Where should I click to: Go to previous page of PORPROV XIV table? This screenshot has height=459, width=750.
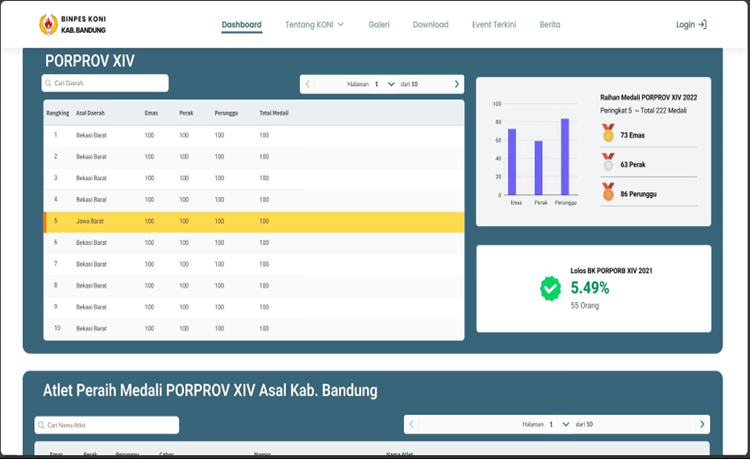[x=308, y=84]
